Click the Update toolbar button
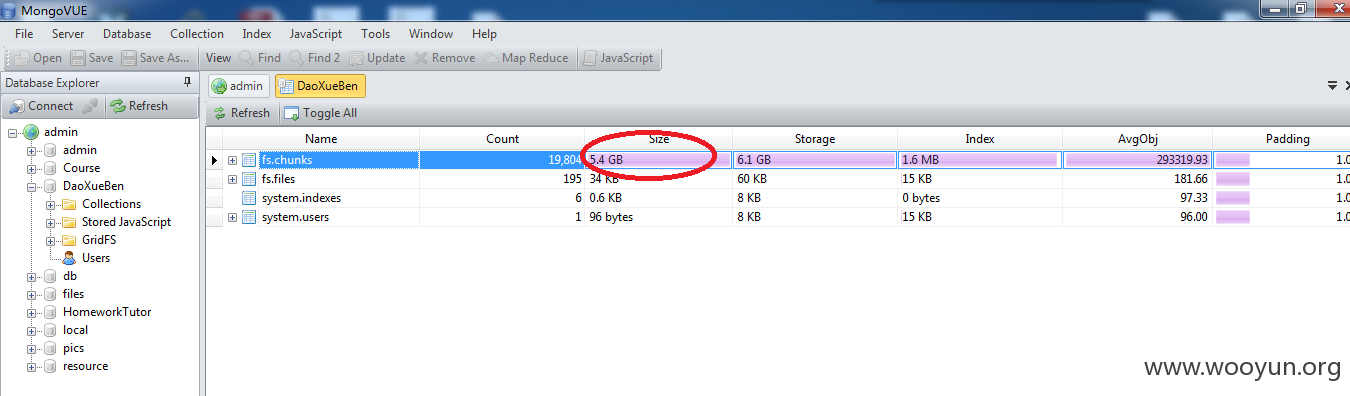The height and width of the screenshot is (396, 1350). coord(378,58)
